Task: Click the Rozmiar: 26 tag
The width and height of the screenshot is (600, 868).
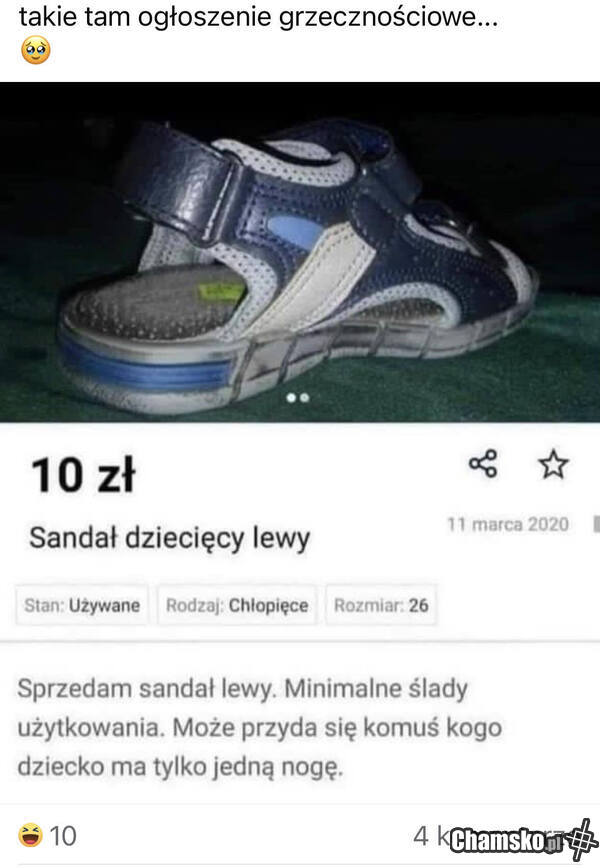Action: coord(381,605)
